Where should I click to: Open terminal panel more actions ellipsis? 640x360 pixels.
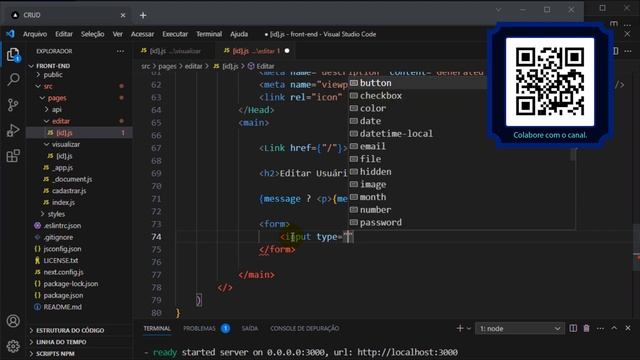point(600,328)
